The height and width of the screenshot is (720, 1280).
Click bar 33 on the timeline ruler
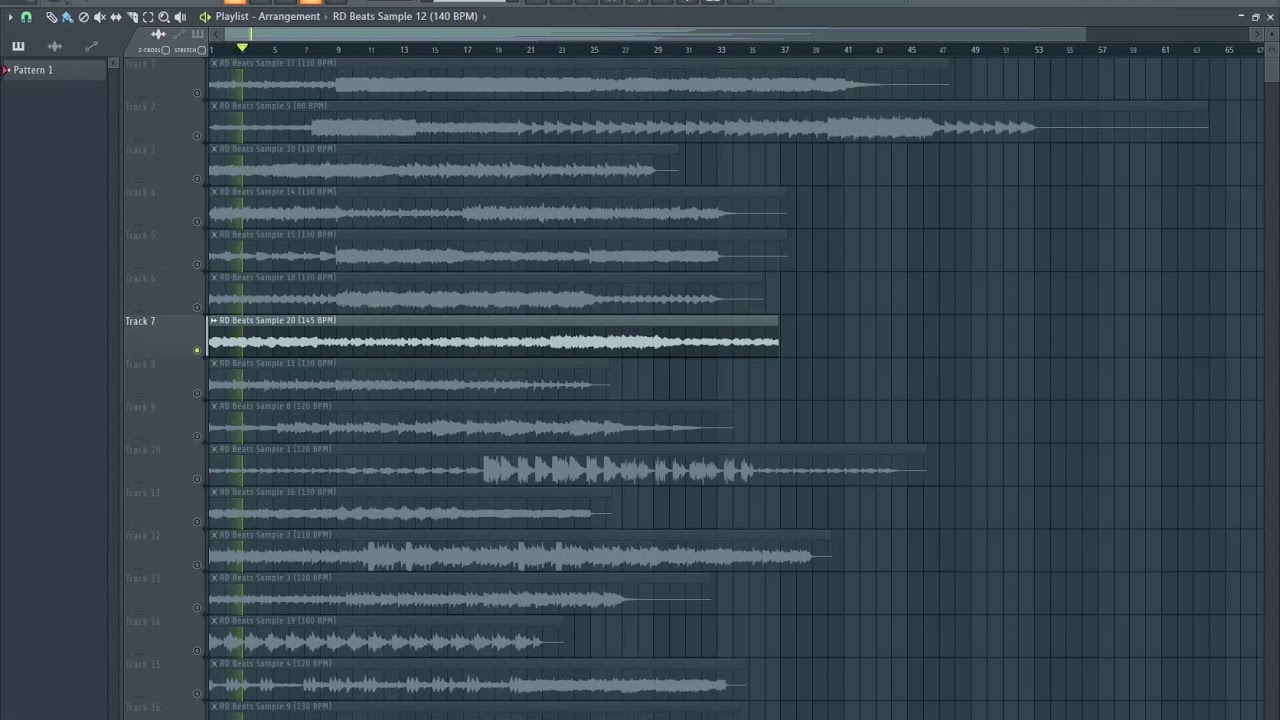[721, 50]
